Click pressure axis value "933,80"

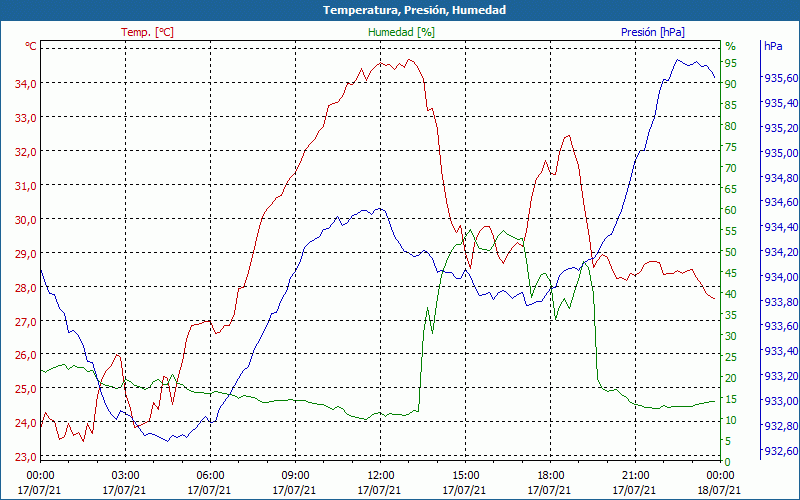[x=781, y=302]
